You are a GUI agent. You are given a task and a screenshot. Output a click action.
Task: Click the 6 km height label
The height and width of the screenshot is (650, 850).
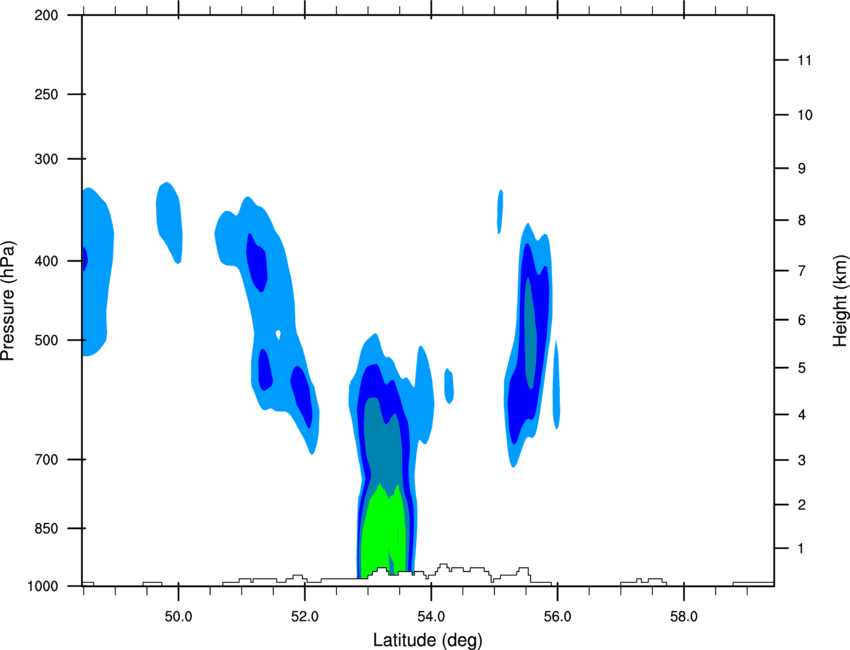(802, 320)
